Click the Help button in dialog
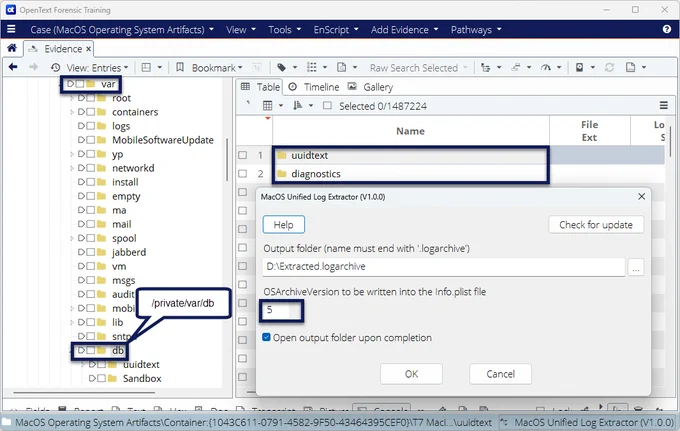This screenshot has height=431, width=680. tap(284, 225)
